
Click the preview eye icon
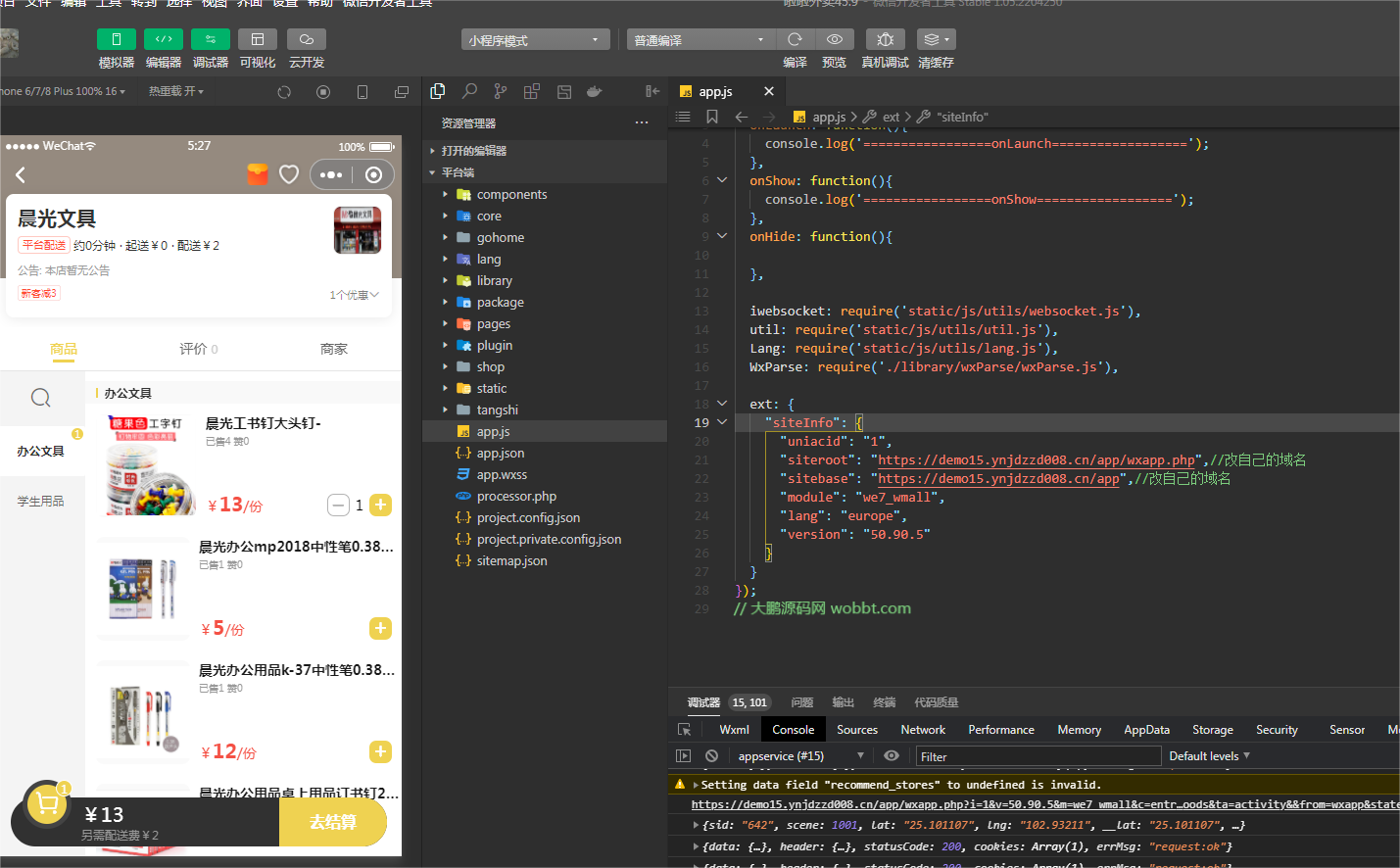pyautogui.click(x=834, y=39)
